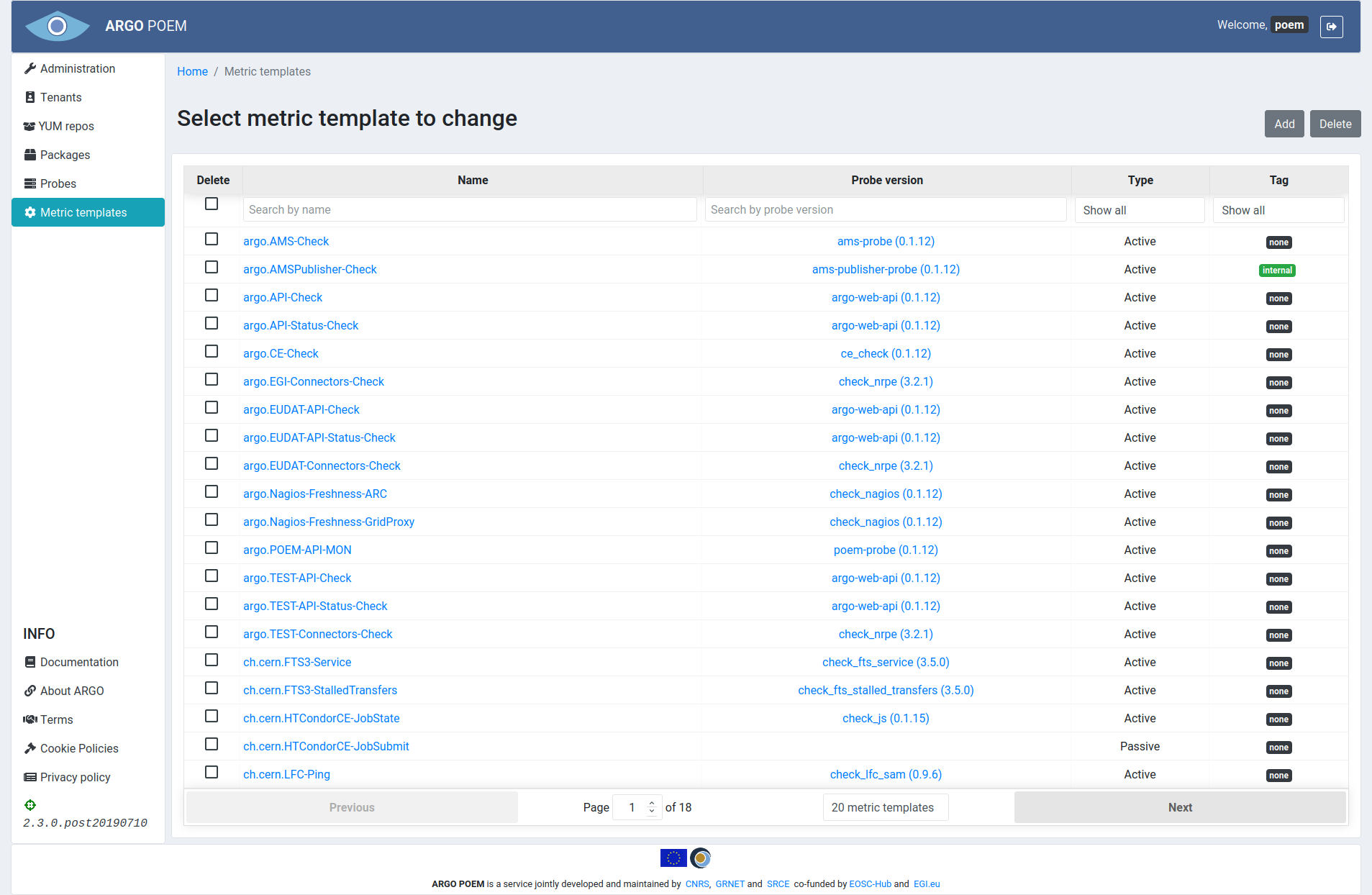Click the Privacy policy newspaper icon
This screenshot has width=1372, height=895.
click(x=30, y=777)
